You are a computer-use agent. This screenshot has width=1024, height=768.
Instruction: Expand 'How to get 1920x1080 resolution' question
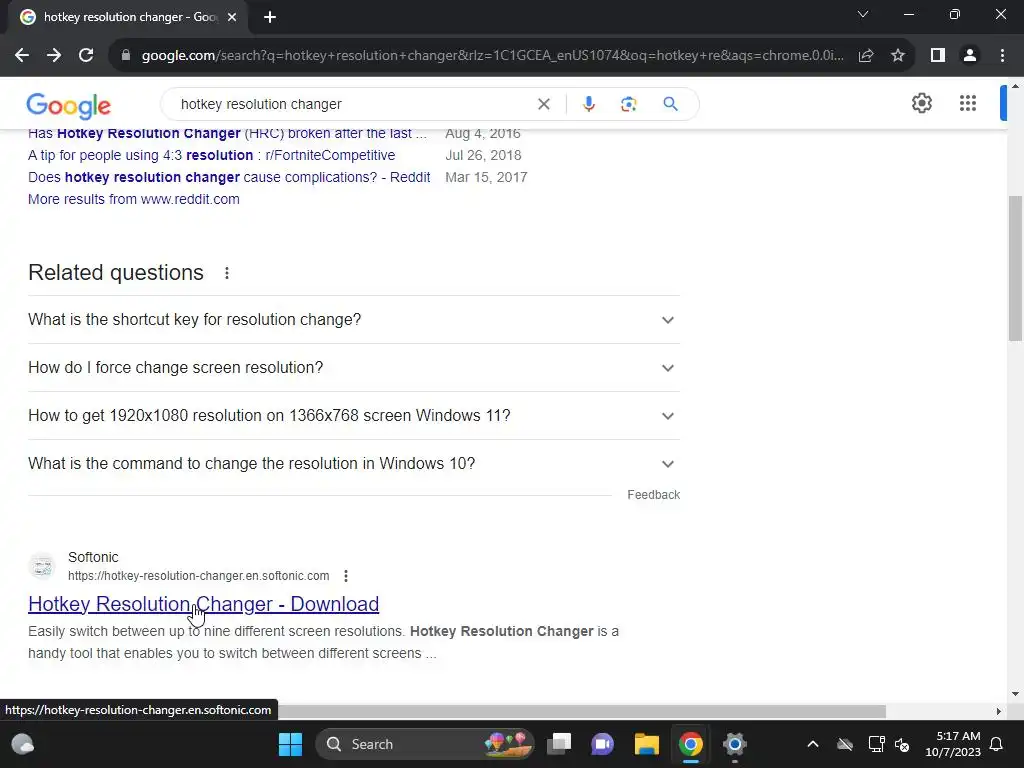[x=353, y=416]
